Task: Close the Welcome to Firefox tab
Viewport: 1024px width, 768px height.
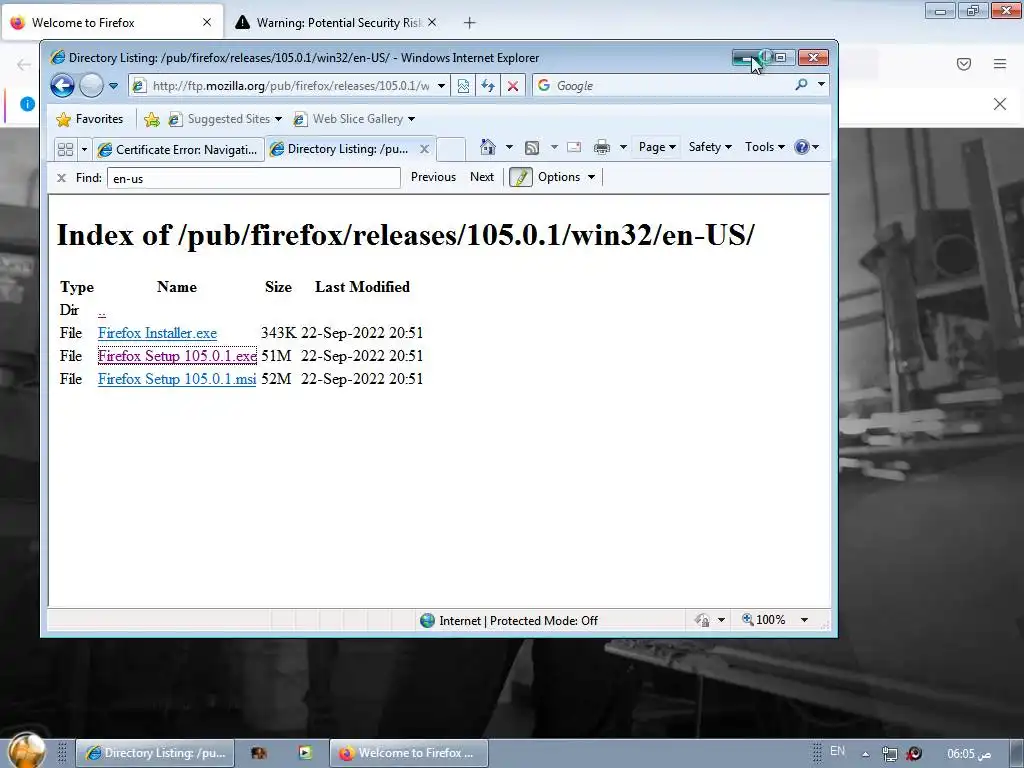Action: [207, 22]
